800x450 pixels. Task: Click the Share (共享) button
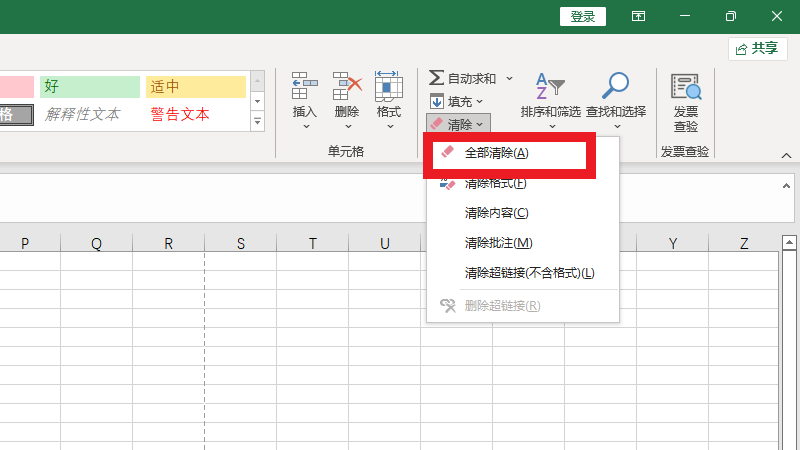[x=757, y=48]
